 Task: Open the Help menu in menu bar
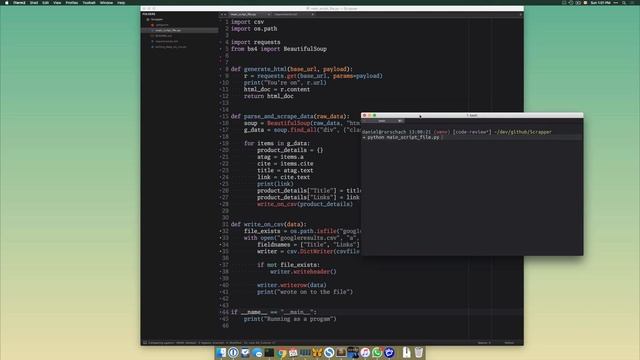pyautogui.click(x=121, y=2)
